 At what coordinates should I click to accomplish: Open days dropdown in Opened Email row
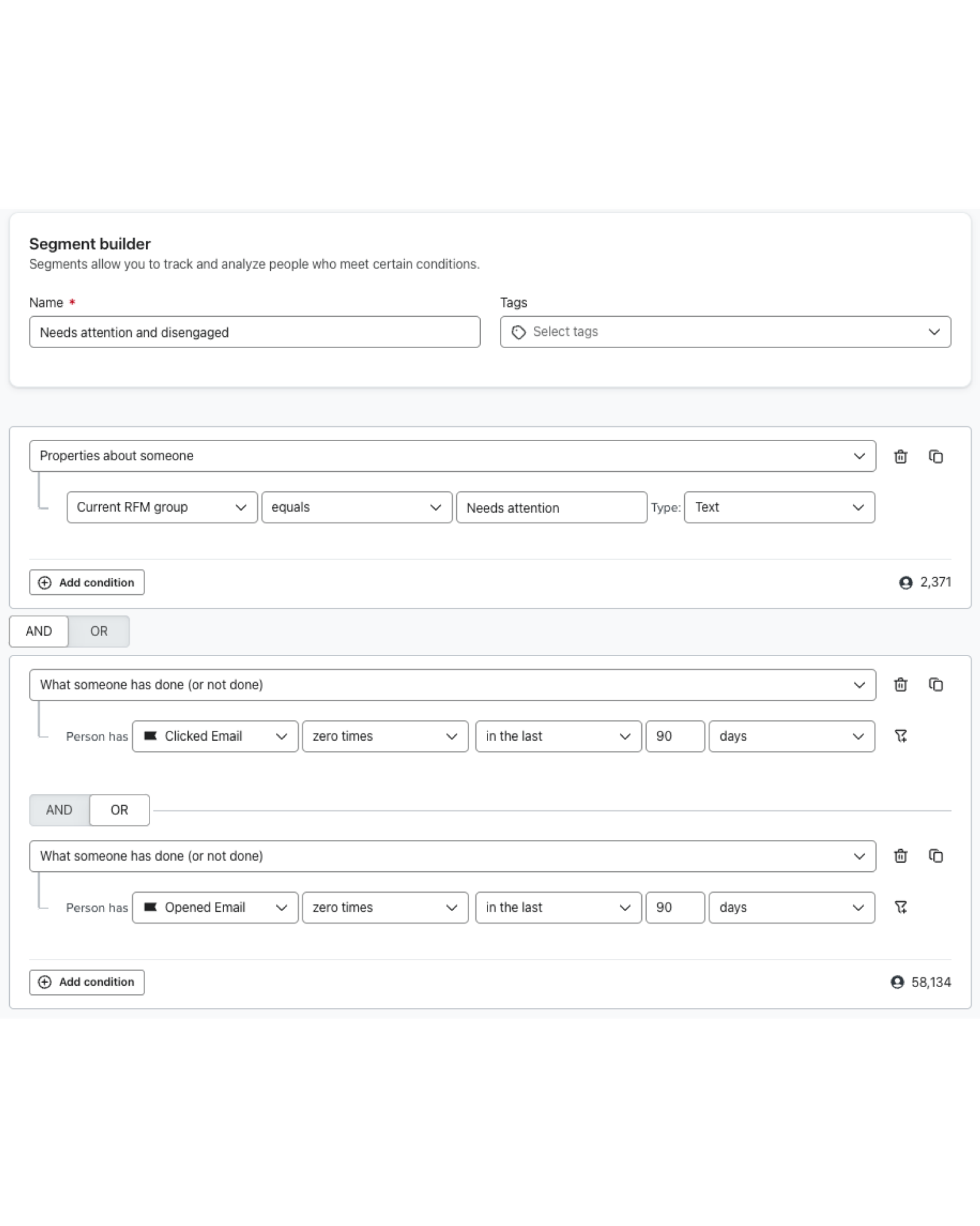point(792,907)
